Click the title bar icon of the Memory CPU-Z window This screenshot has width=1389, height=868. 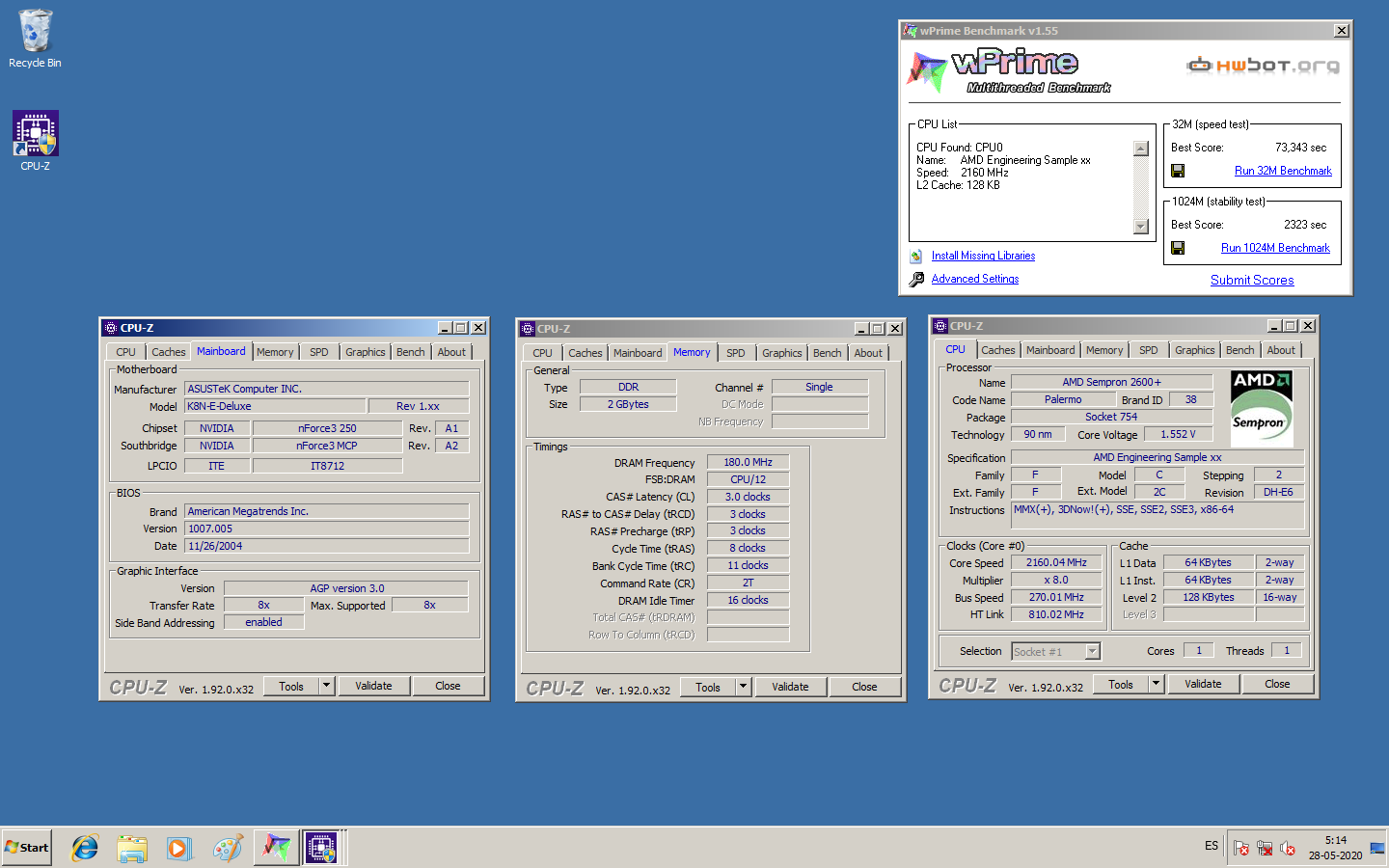tap(528, 329)
